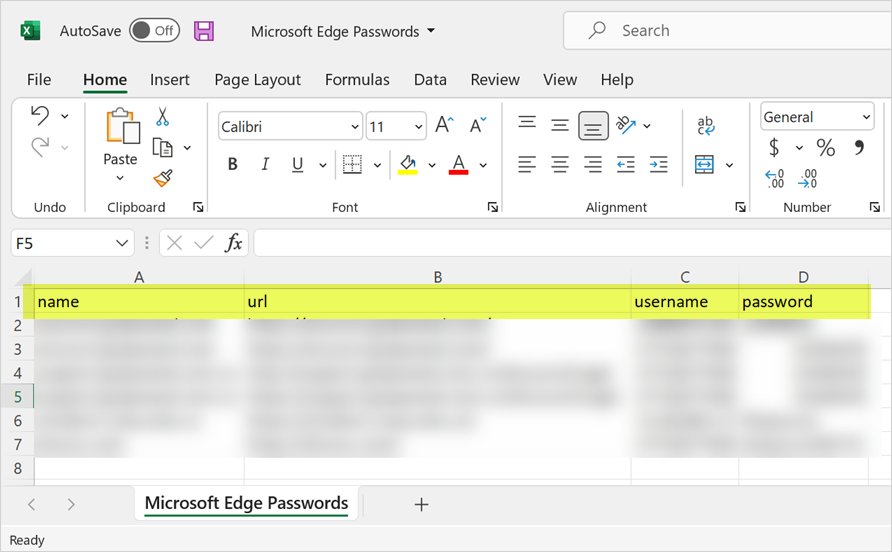Viewport: 892px width, 552px height.
Task: Apply Bold formatting
Action: click(233, 164)
